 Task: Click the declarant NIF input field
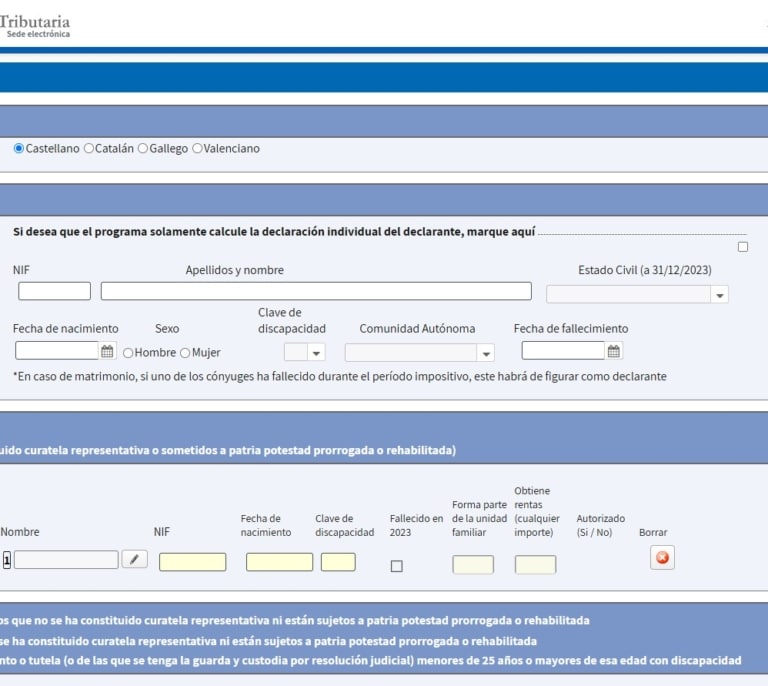tap(54, 291)
